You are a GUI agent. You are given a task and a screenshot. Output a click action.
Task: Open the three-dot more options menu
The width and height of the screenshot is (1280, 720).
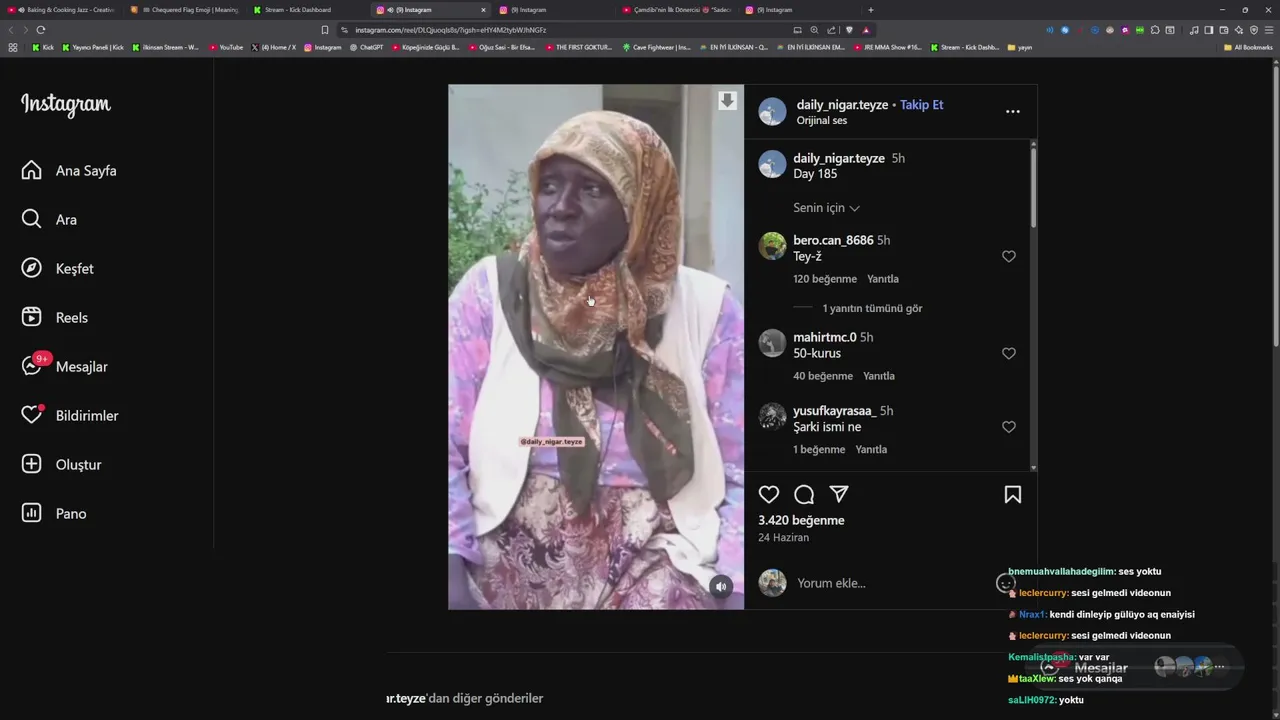(x=1013, y=112)
